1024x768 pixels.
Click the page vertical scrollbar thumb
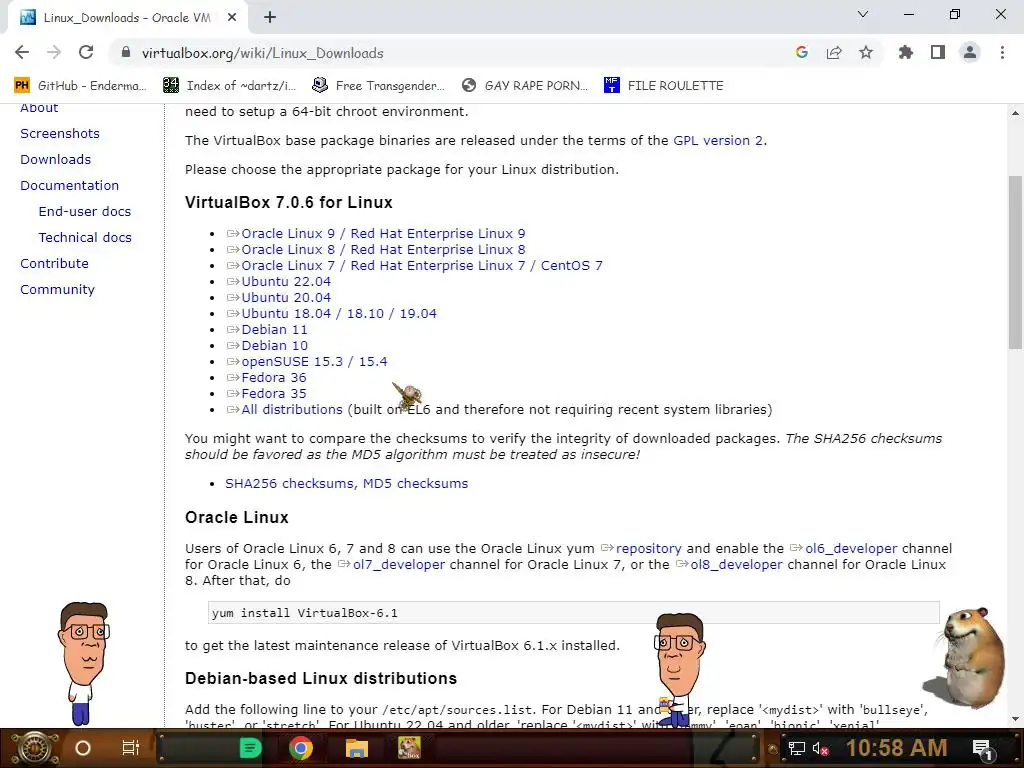coord(1016,263)
